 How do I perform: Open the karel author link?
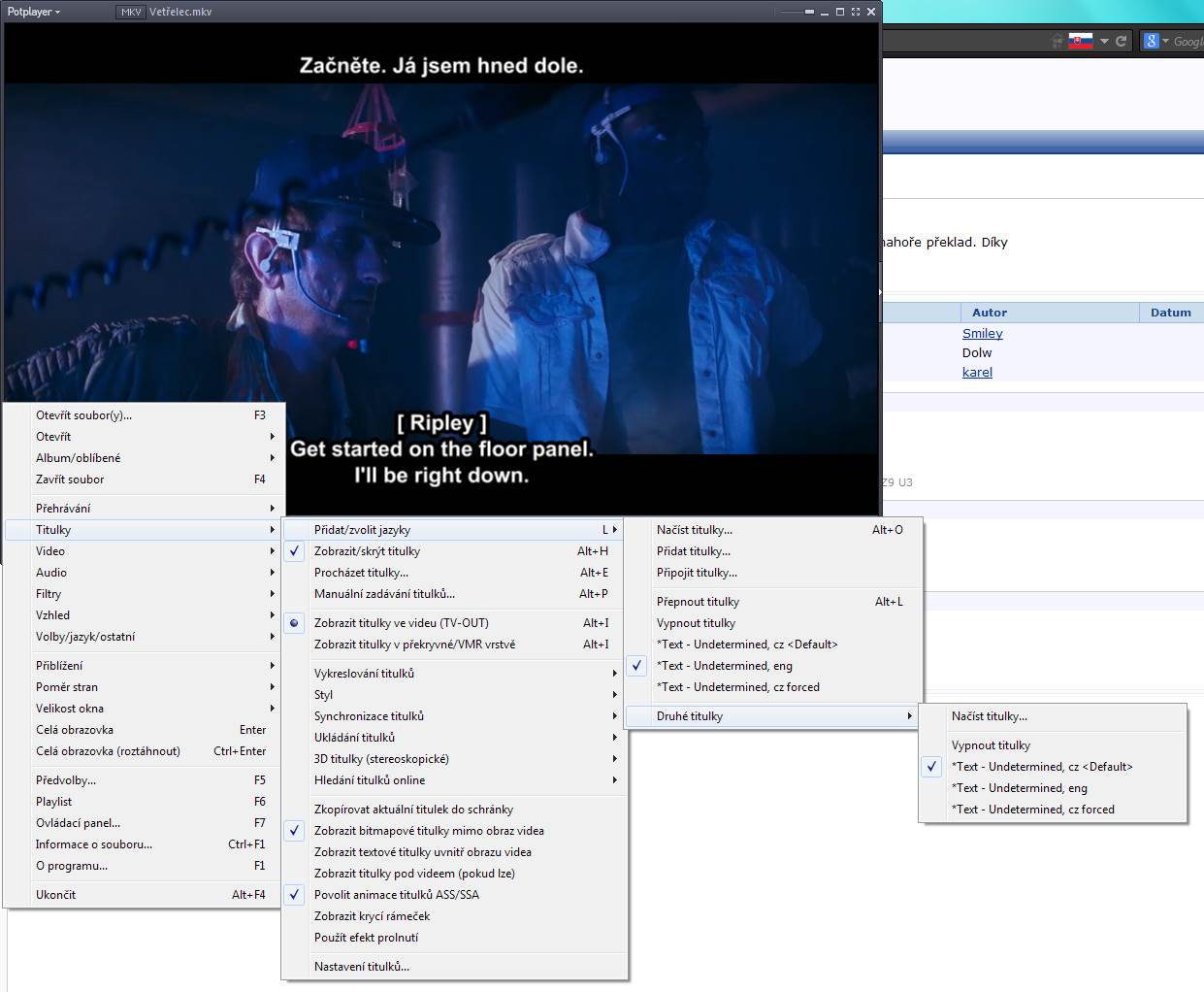point(977,373)
